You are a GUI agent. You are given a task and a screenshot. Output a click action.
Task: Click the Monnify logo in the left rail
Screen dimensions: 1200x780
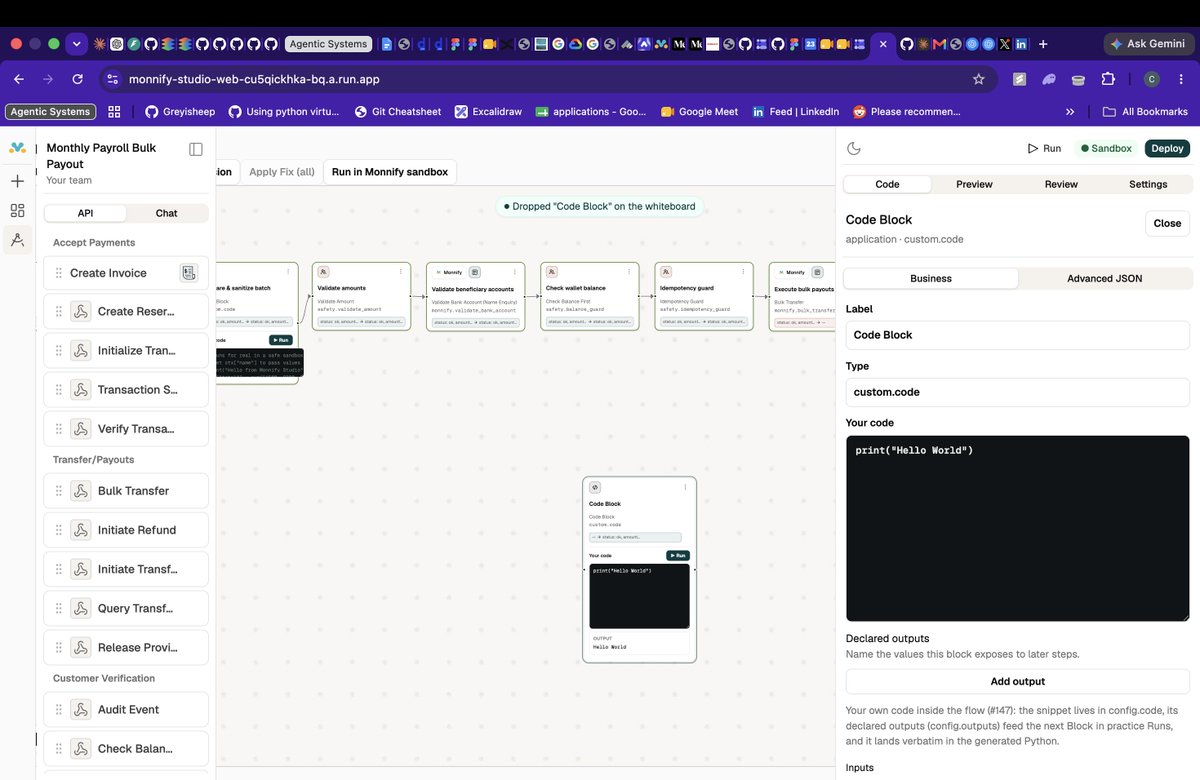[x=17, y=148]
